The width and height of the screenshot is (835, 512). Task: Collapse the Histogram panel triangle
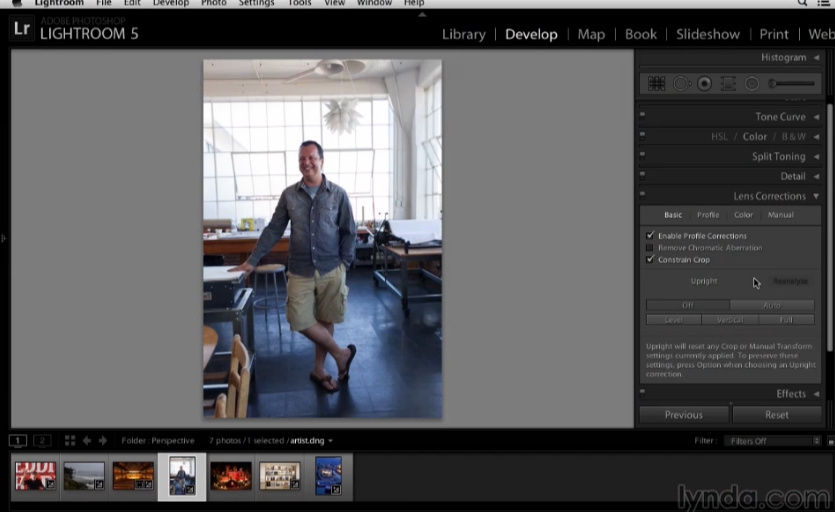tap(816, 58)
